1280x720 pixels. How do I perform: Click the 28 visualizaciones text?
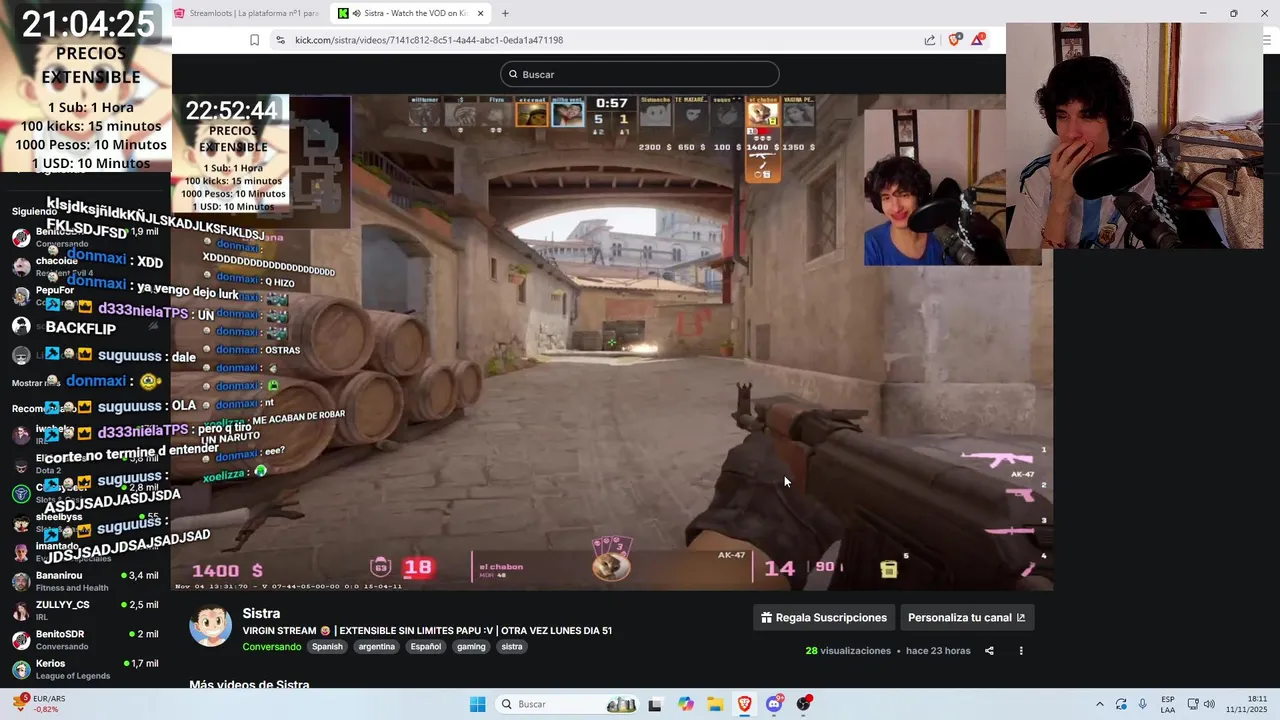pos(848,651)
